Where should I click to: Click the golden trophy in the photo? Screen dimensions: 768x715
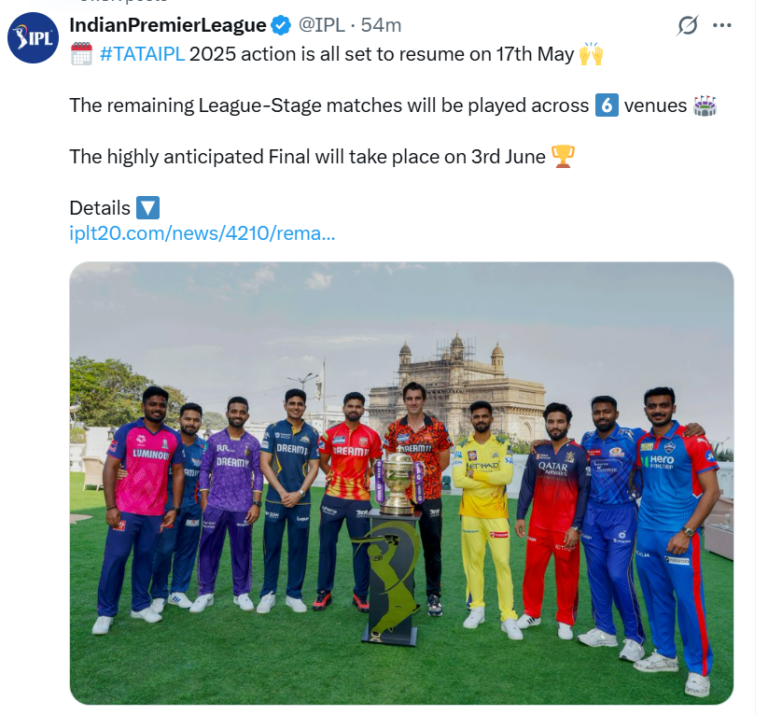click(398, 483)
